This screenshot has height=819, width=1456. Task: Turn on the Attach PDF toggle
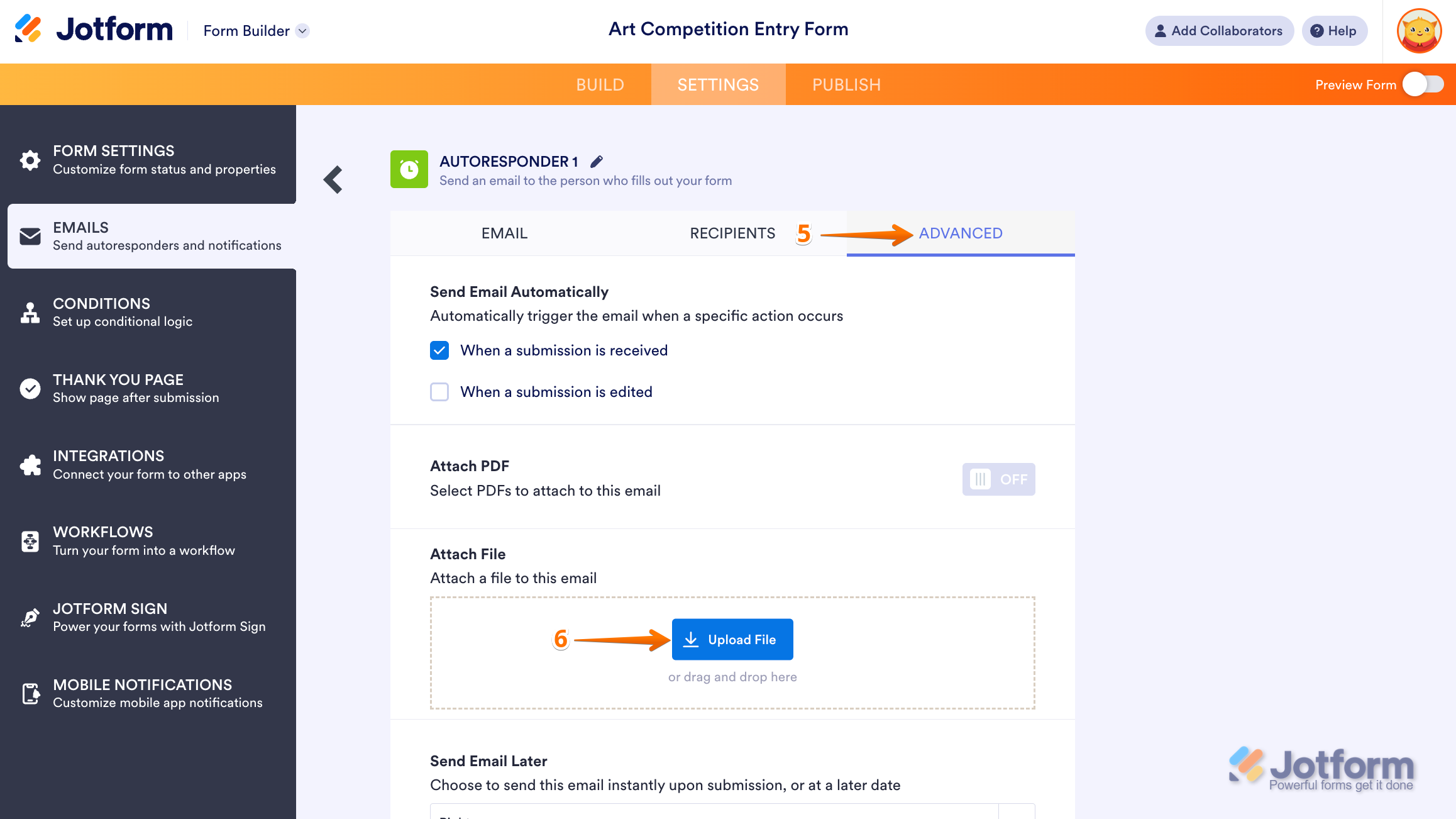[998, 479]
